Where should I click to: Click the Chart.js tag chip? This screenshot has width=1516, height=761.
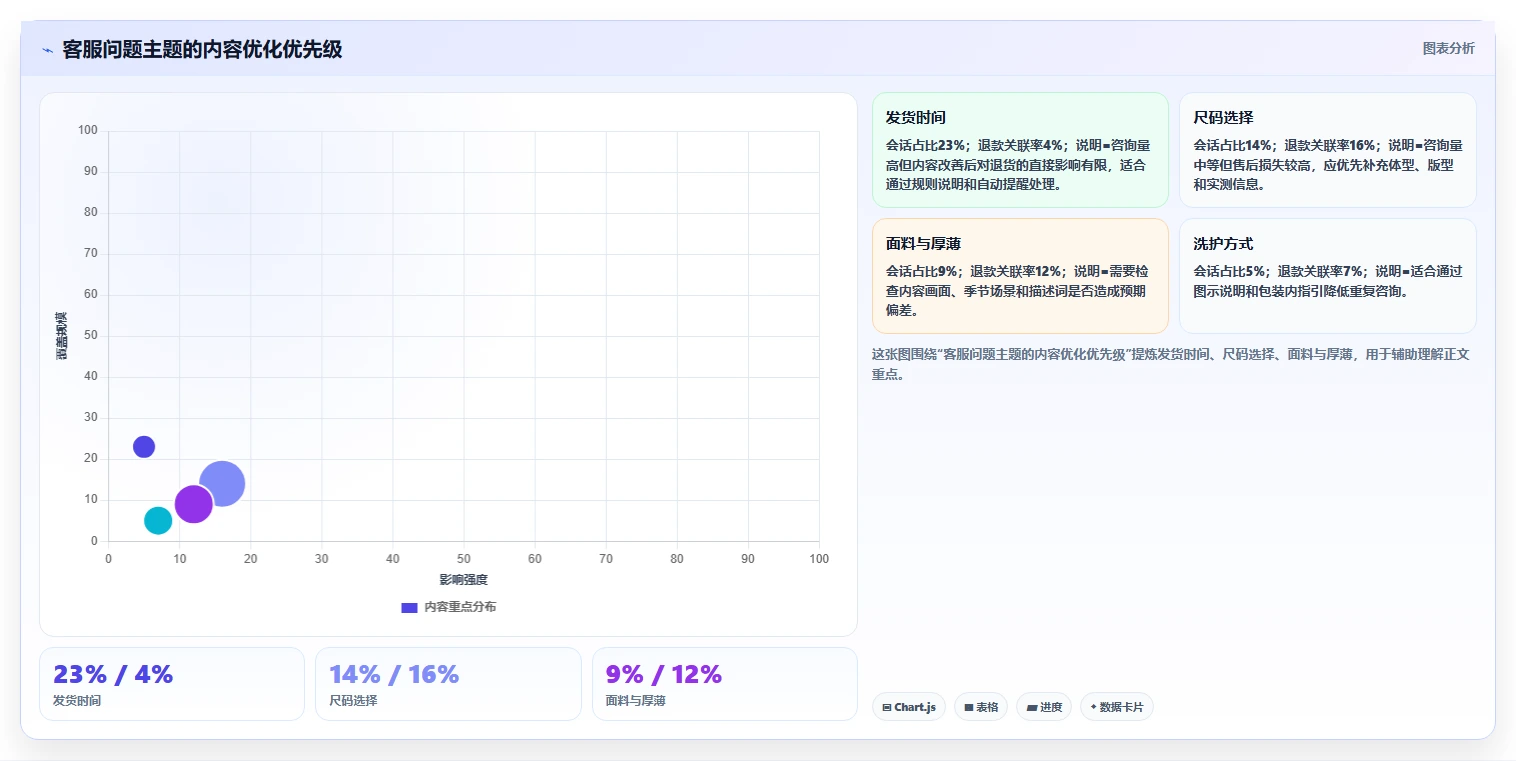[x=909, y=707]
